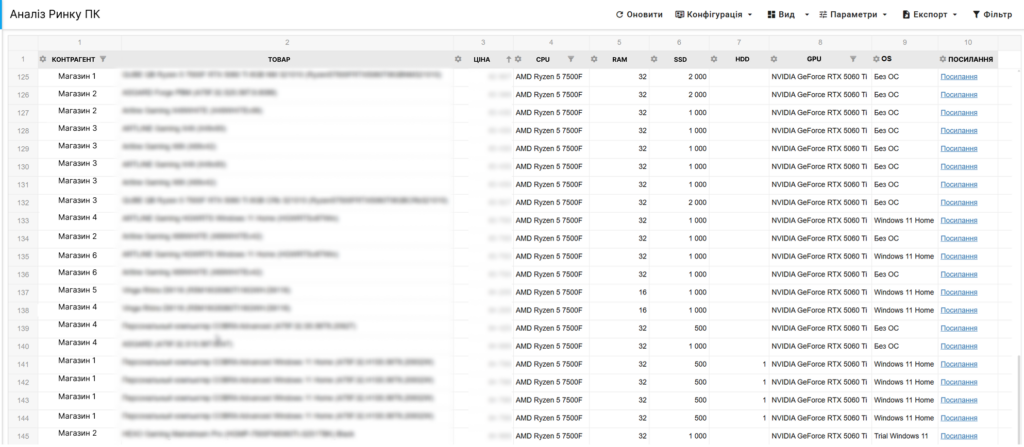Open Посилання link in row 125
Viewport: 1024px width, 447px height.
pos(959,76)
